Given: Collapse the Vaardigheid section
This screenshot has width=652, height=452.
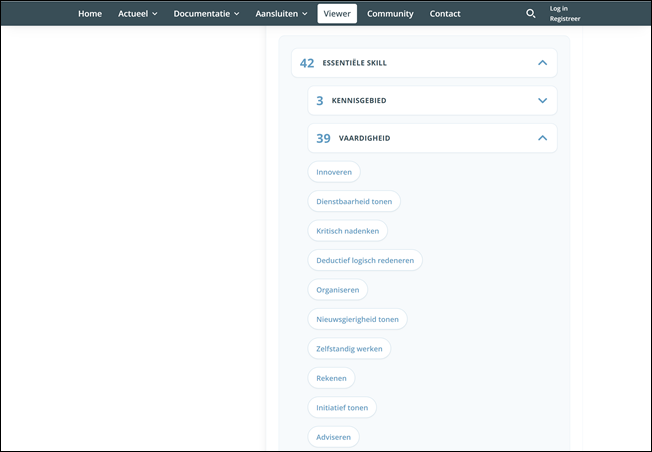Looking at the screenshot, I should tap(542, 138).
